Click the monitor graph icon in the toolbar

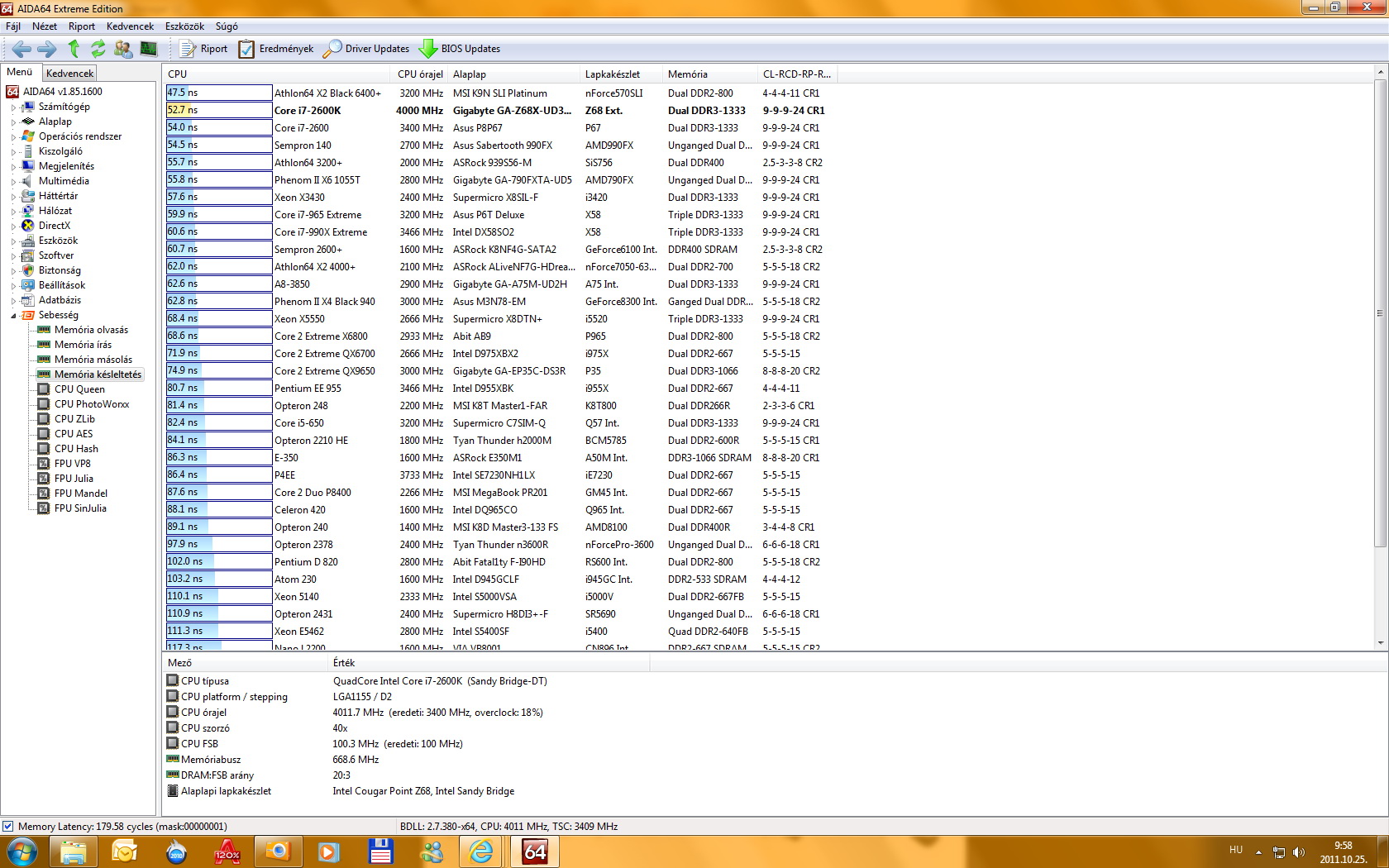tap(149, 49)
